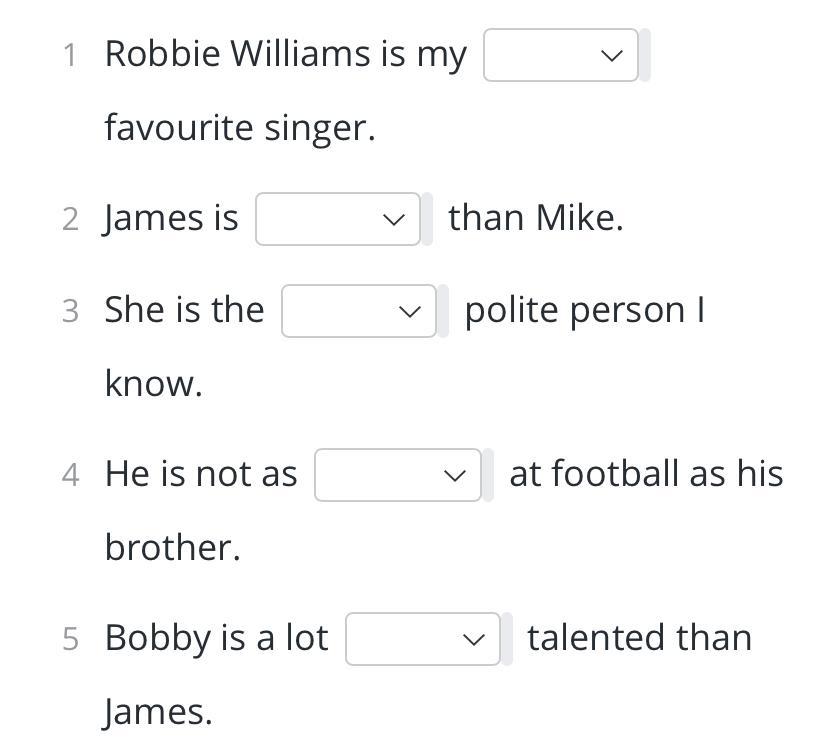Click the text "than Mike."
This screenshot has height=738, width=828.
(x=535, y=217)
